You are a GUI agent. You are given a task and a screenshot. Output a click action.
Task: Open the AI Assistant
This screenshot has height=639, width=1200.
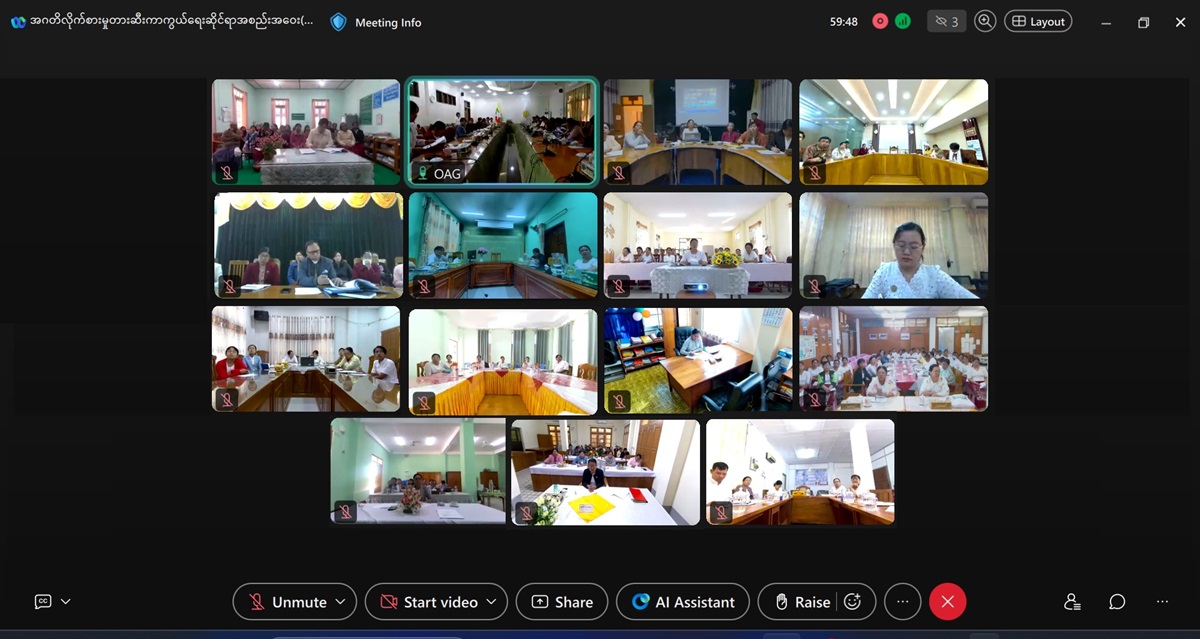(x=683, y=602)
